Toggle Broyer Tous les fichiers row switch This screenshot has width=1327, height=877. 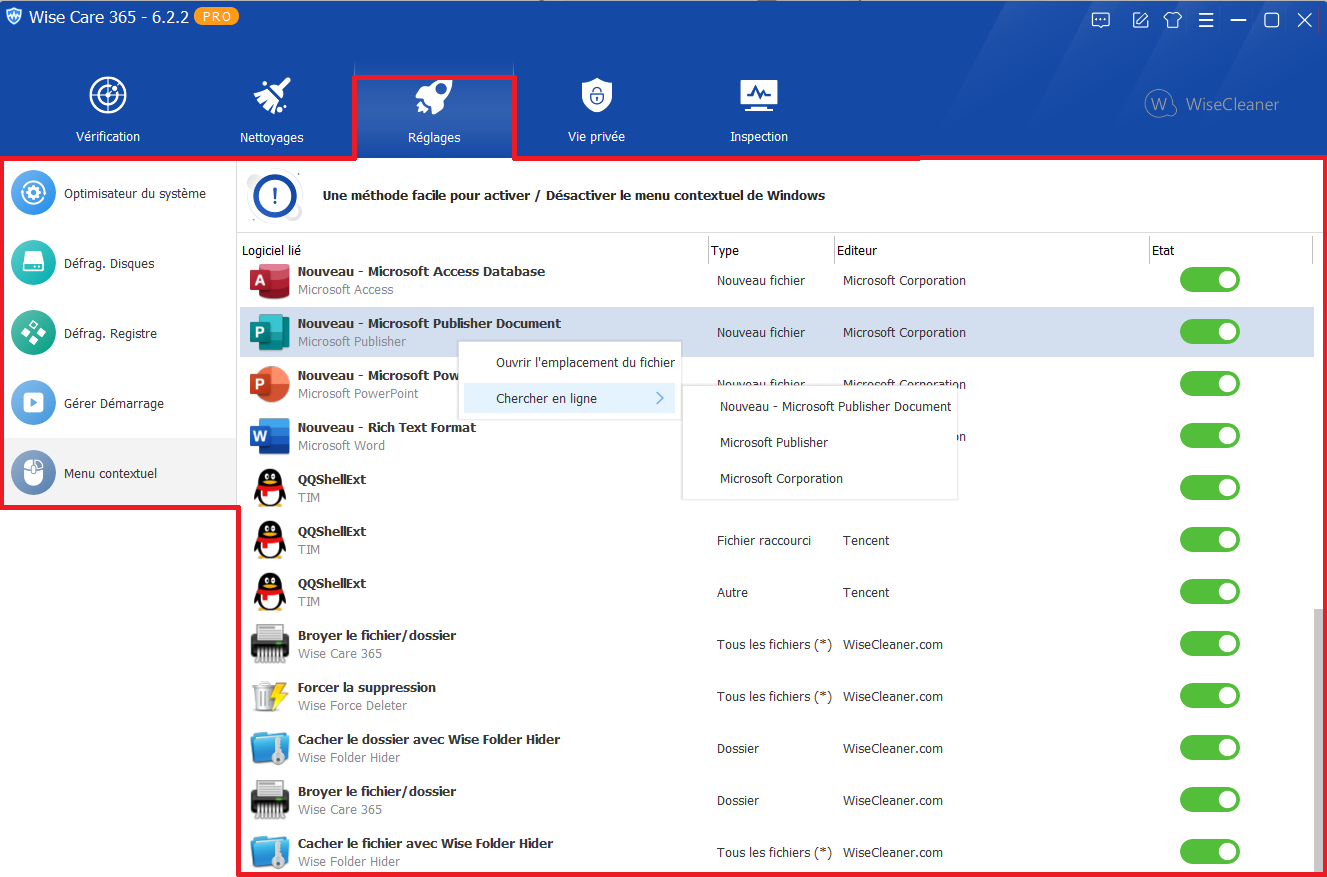(x=1210, y=644)
